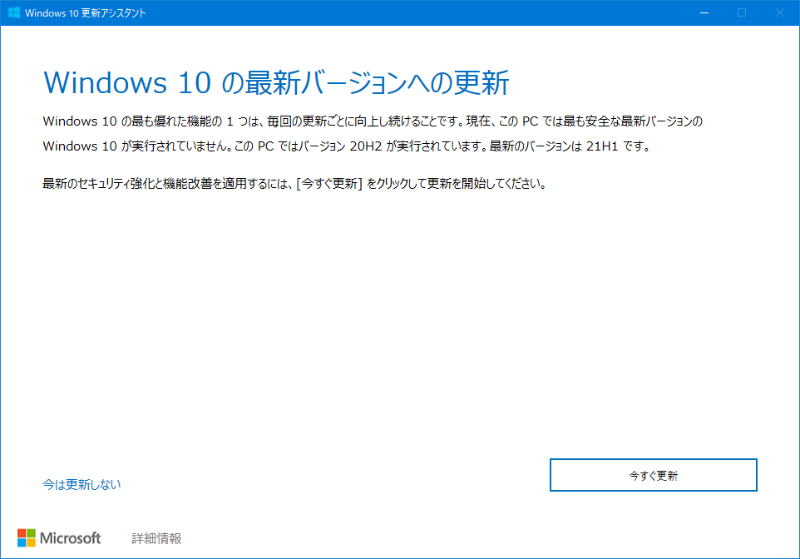The image size is (800, 559).
Task: Click the line starting 最新のセキュリティ強化と機能改善
Action: (x=294, y=184)
